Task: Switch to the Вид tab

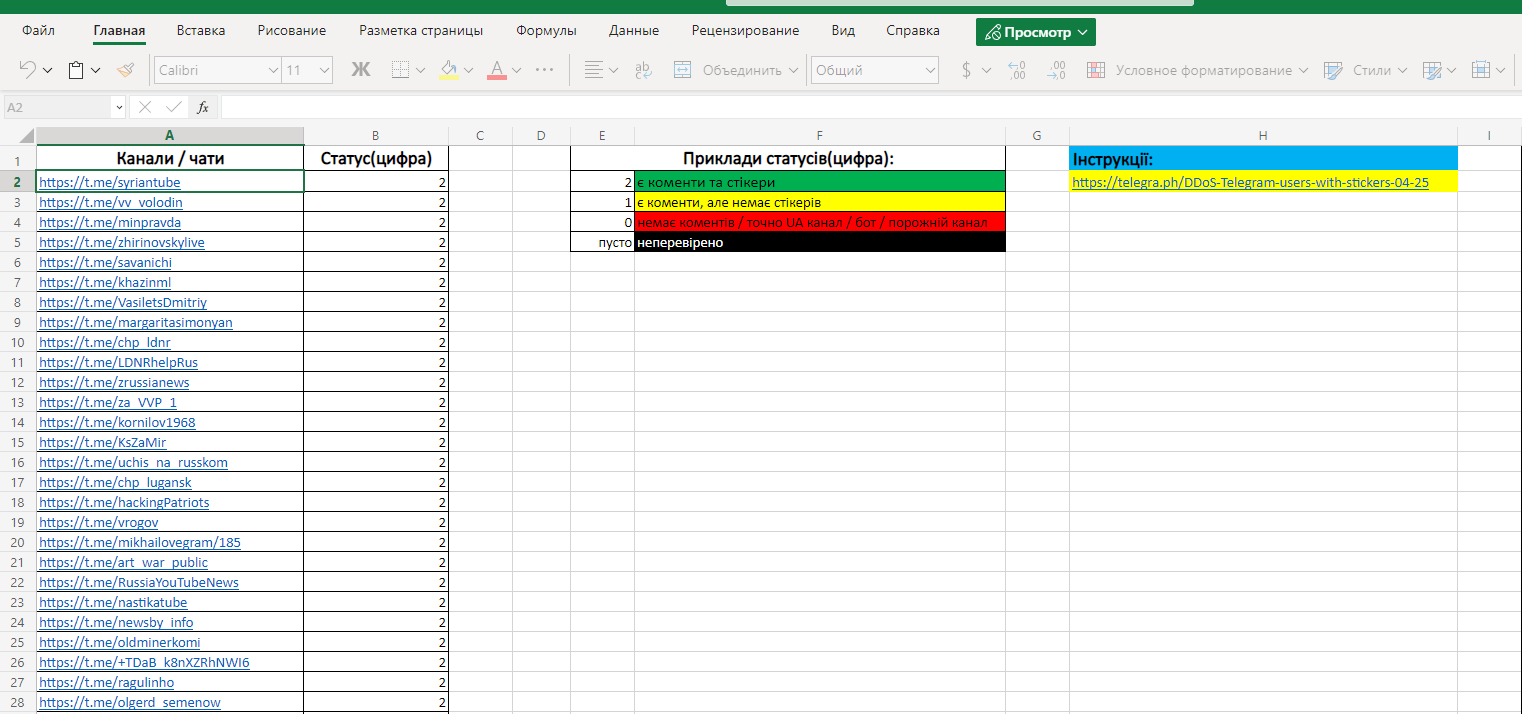Action: pyautogui.click(x=843, y=31)
